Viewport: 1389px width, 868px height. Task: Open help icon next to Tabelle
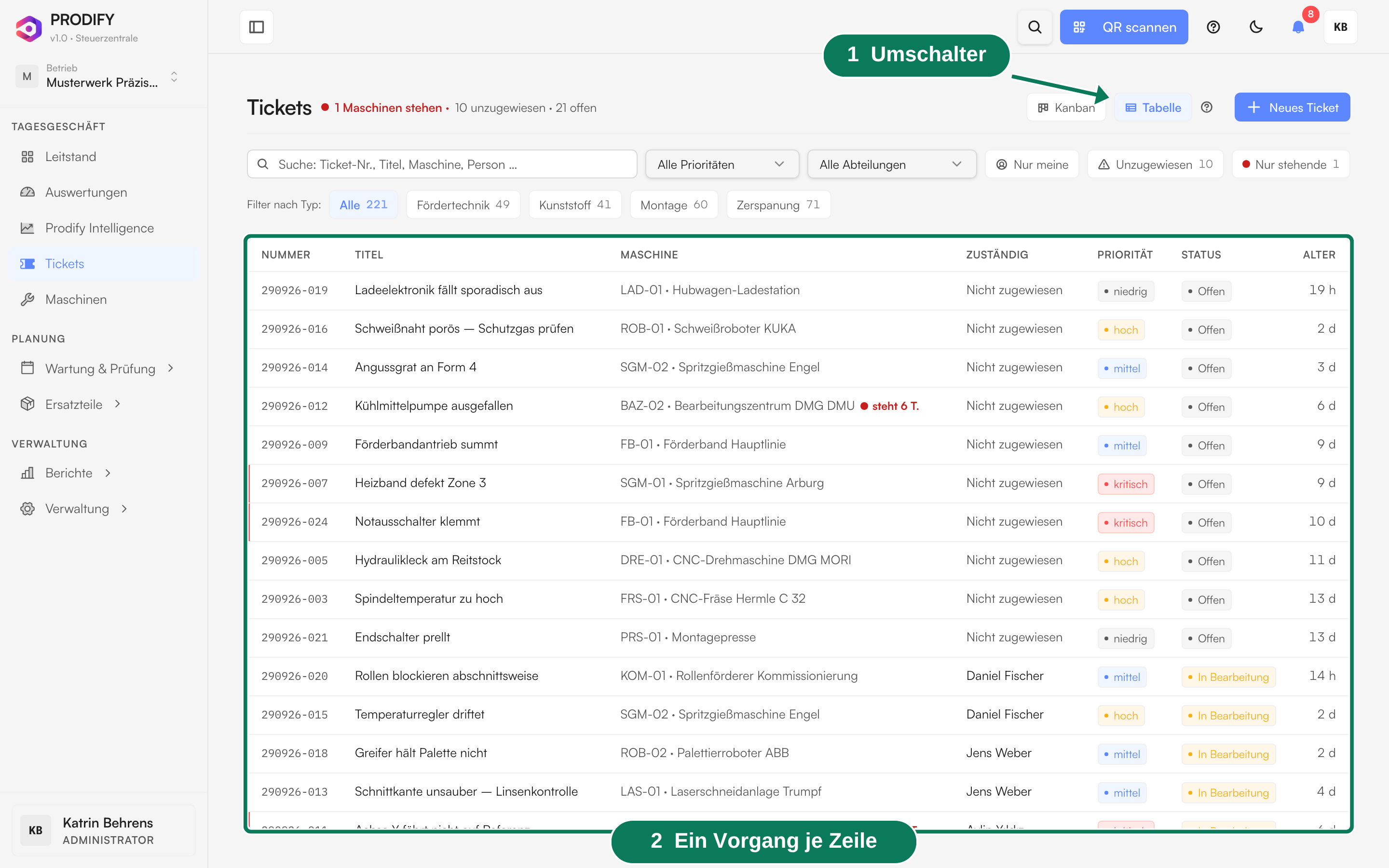pyautogui.click(x=1207, y=108)
